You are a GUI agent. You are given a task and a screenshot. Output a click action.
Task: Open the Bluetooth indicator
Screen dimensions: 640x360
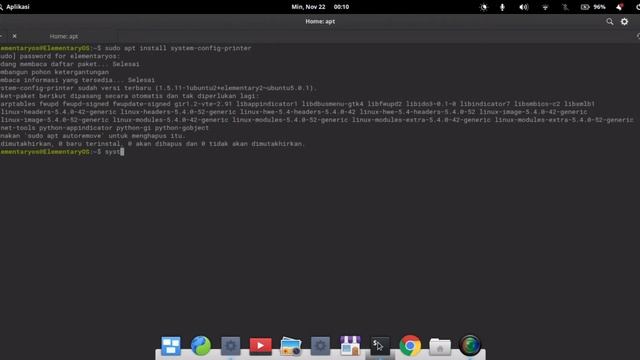(565, 7)
